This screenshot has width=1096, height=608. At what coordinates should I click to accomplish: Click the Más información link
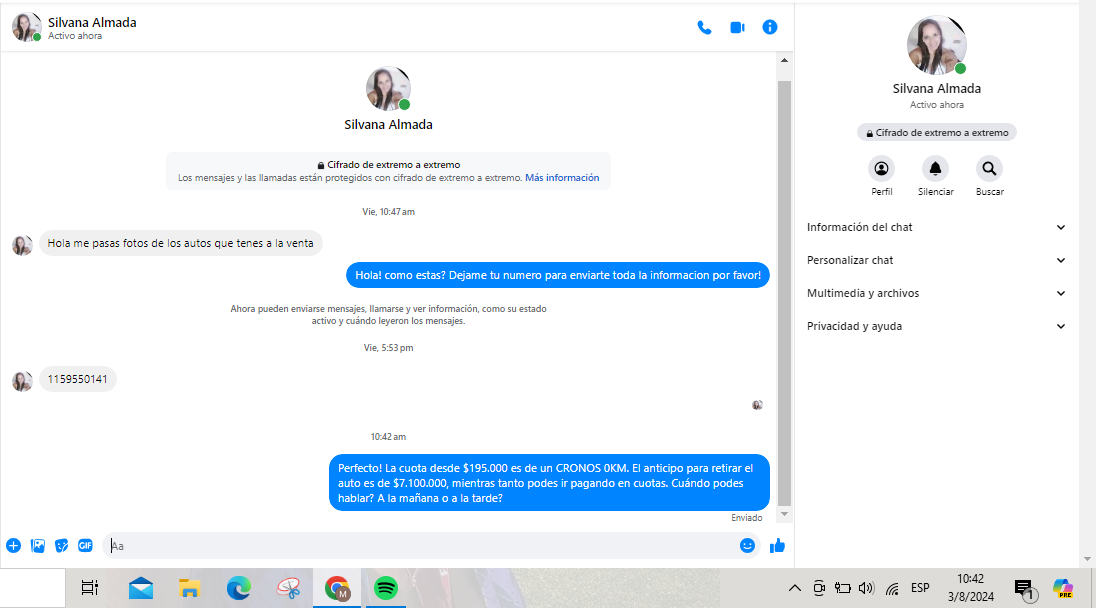pyautogui.click(x=562, y=178)
